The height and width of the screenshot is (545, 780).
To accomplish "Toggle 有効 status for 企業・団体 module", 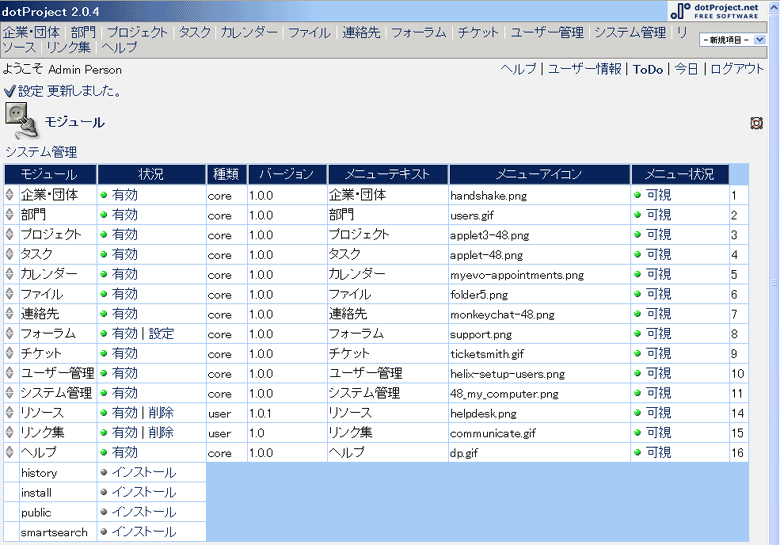I will click(x=124, y=195).
